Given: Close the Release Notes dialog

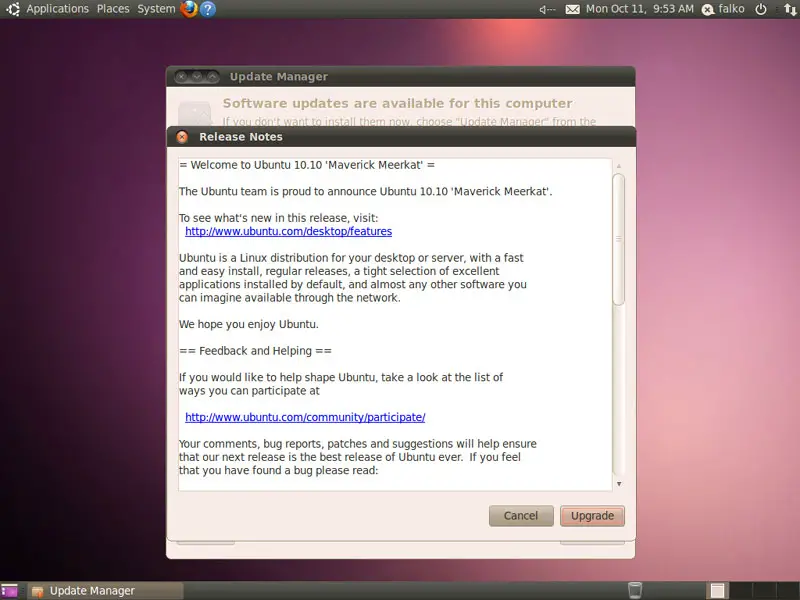Looking at the screenshot, I should pos(182,137).
